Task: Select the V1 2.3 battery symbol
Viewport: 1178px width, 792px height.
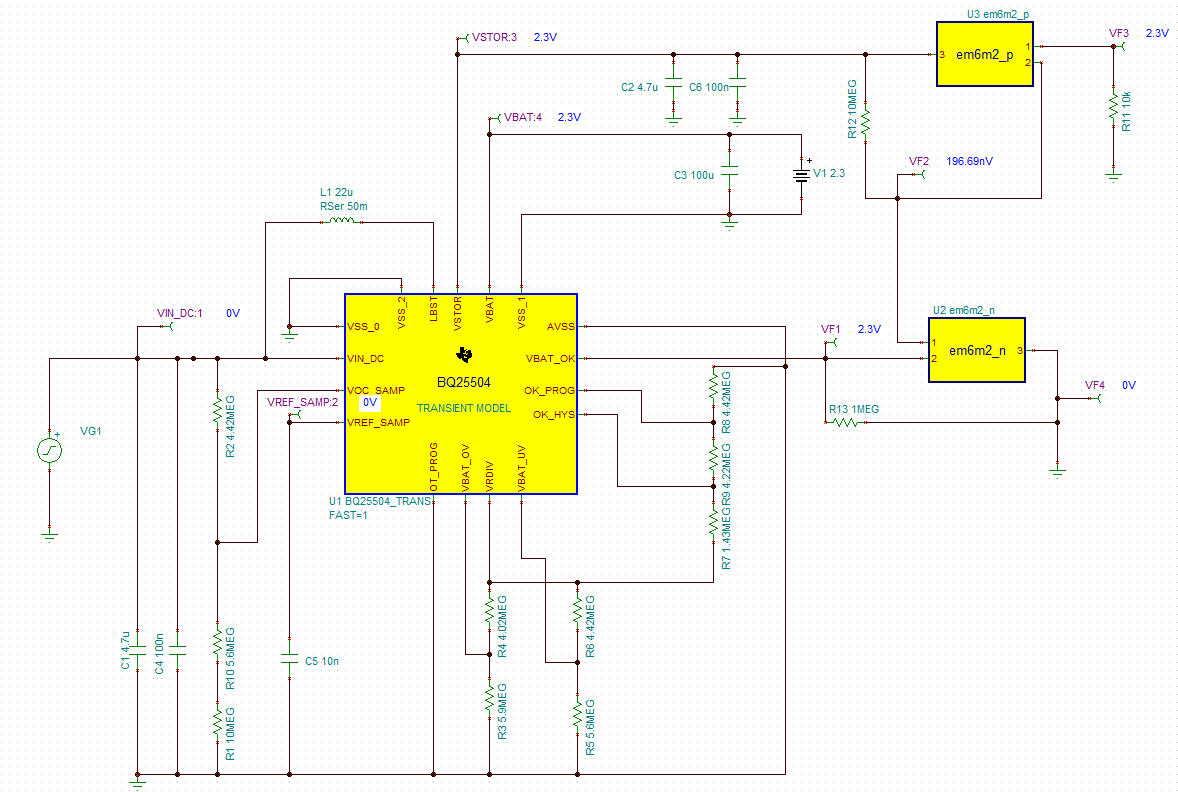Action: click(x=802, y=175)
